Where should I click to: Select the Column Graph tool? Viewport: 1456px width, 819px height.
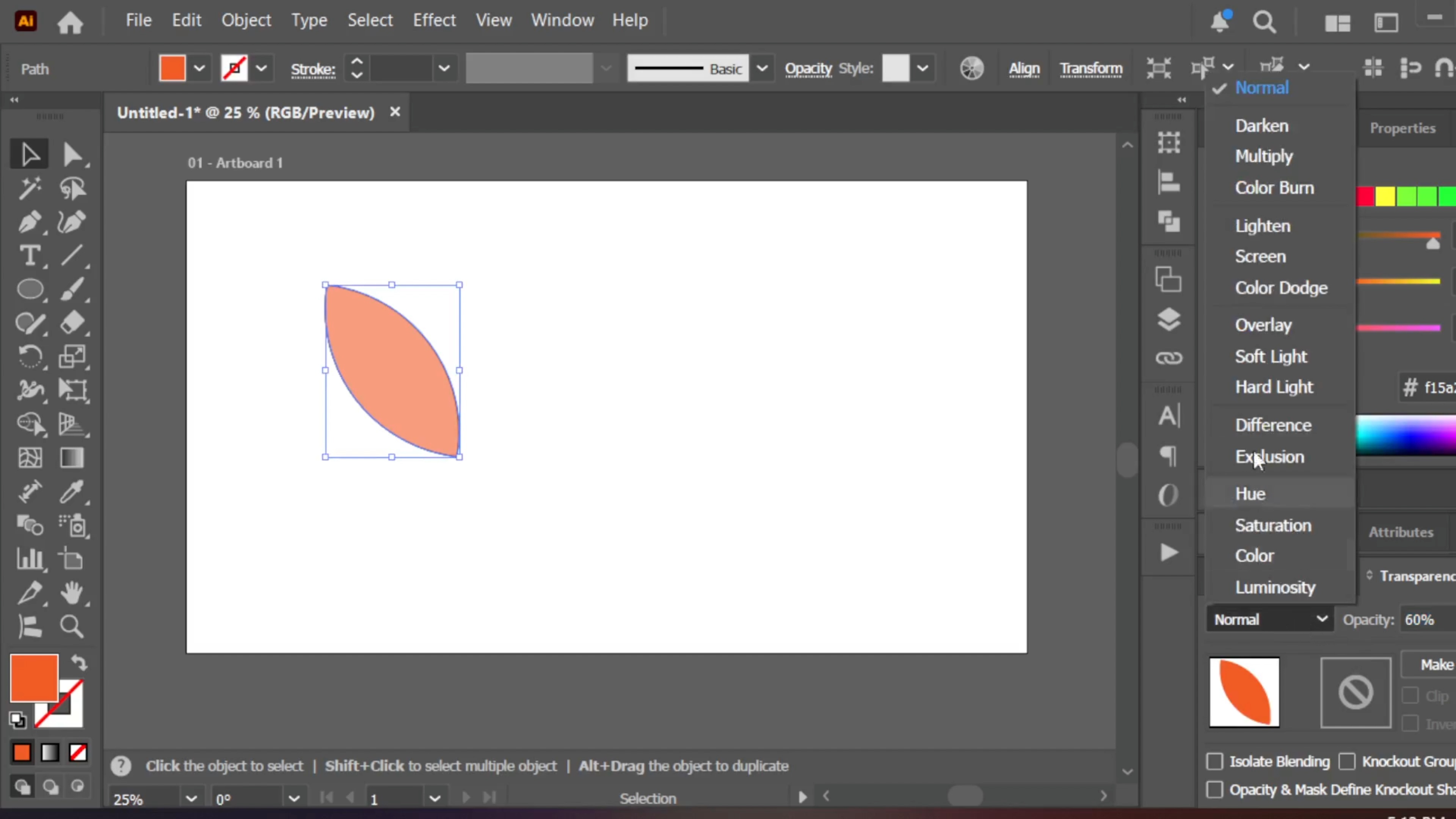coord(30,559)
